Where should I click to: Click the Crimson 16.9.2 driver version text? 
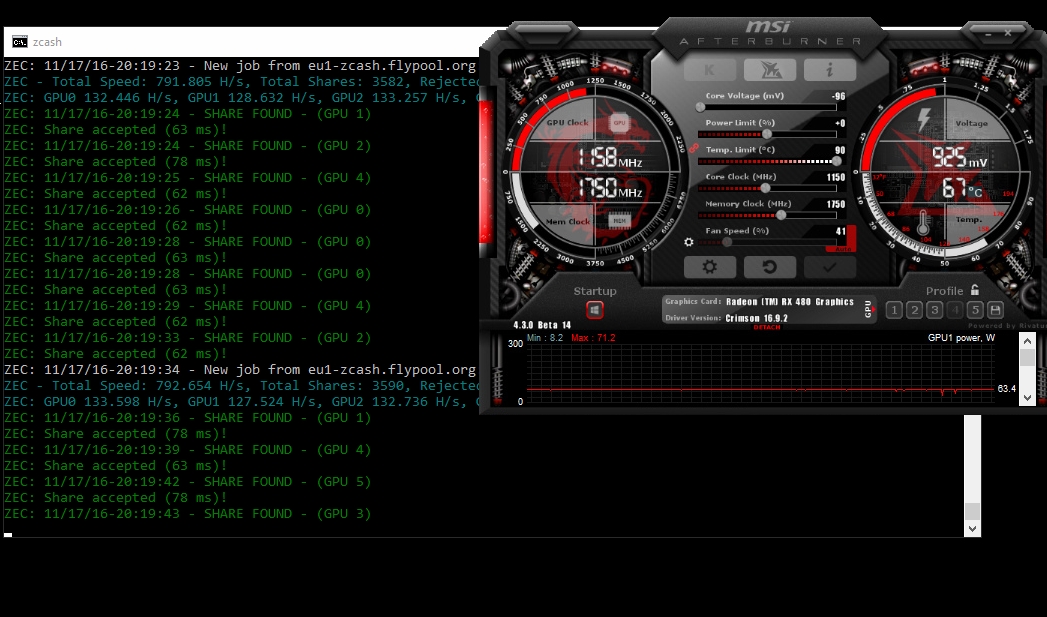click(757, 318)
